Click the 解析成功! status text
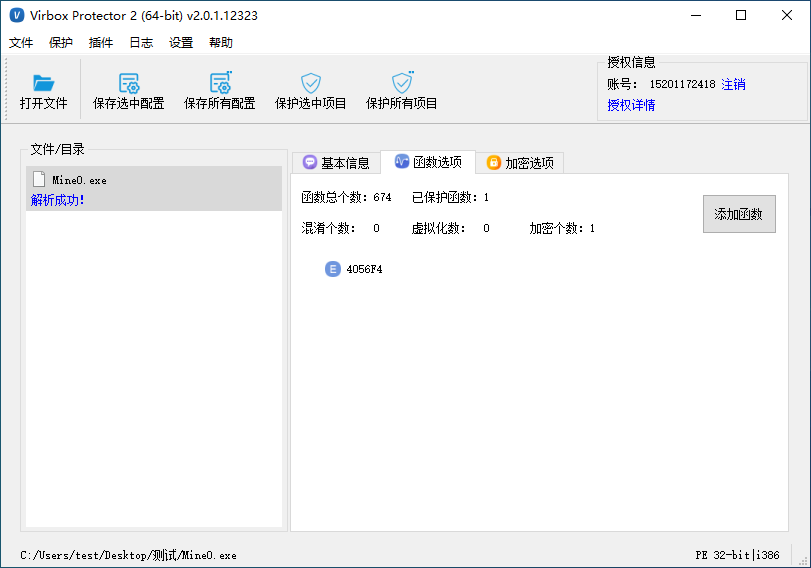 57,200
